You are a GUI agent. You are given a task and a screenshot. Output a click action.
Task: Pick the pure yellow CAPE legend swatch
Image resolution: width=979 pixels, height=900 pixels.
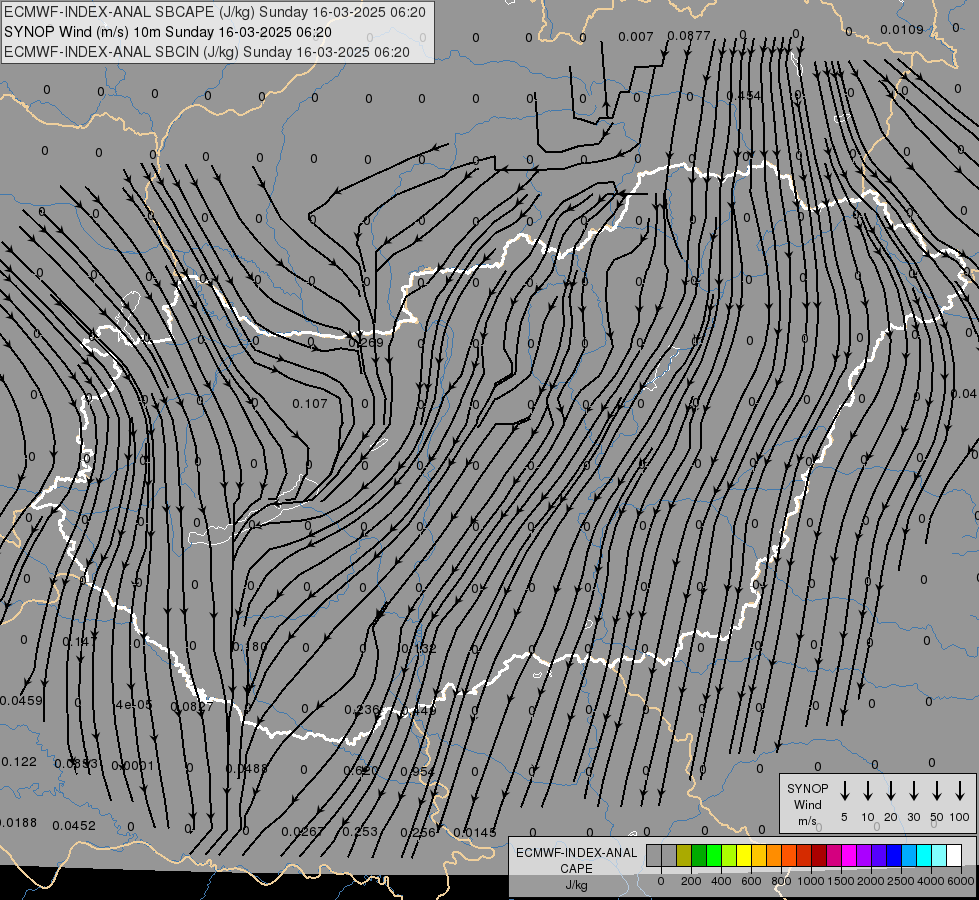(x=744, y=856)
